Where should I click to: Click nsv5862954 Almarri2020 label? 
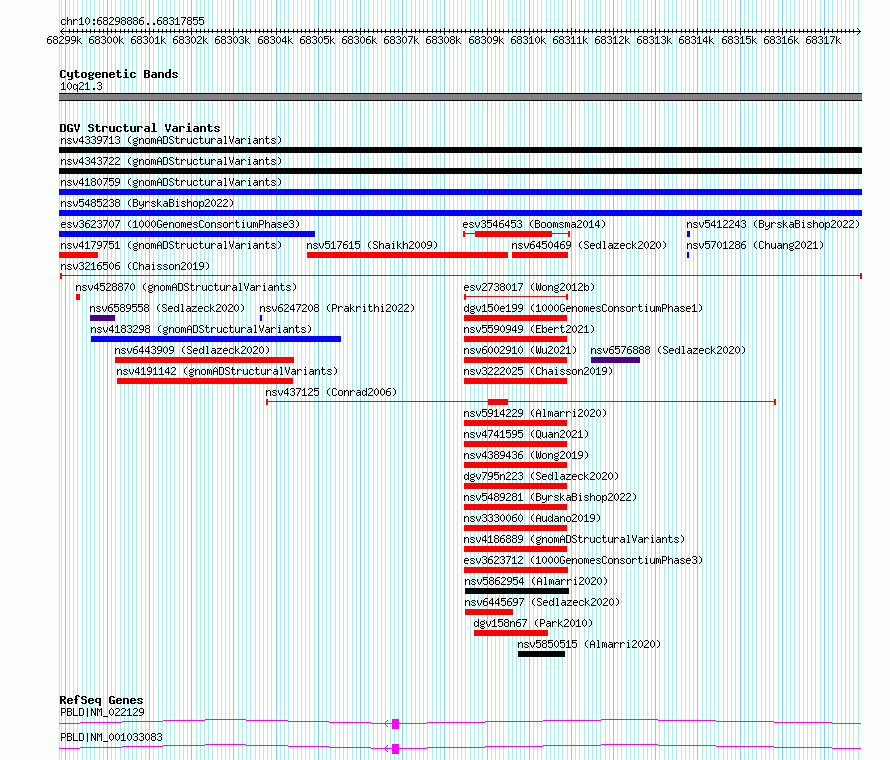[536, 581]
